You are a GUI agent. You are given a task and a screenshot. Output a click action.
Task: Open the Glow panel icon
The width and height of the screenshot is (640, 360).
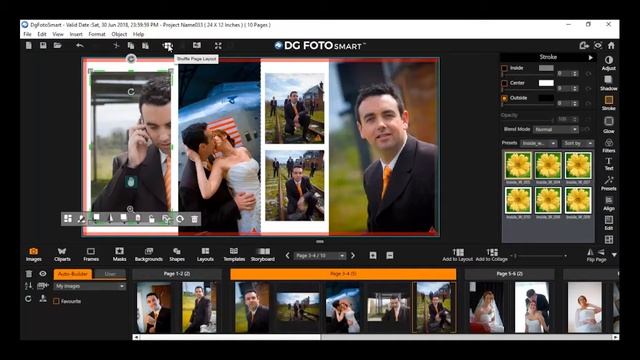click(x=609, y=124)
